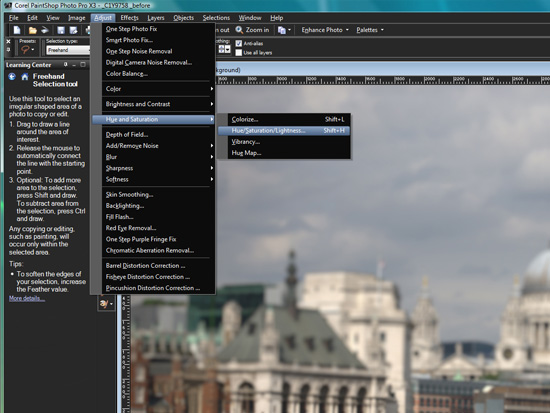Toggle the Anti-alias checkbox
The image size is (550, 413).
pos(239,44)
